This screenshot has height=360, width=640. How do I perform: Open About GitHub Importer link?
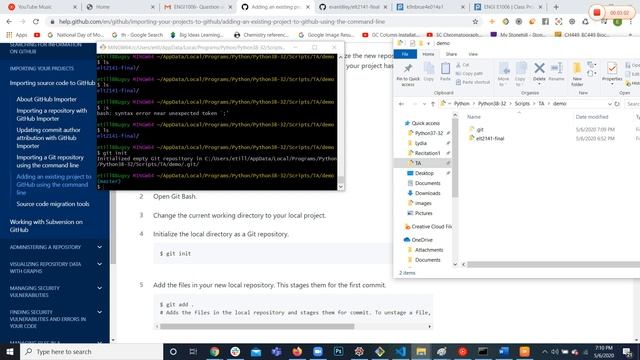coord(47,99)
